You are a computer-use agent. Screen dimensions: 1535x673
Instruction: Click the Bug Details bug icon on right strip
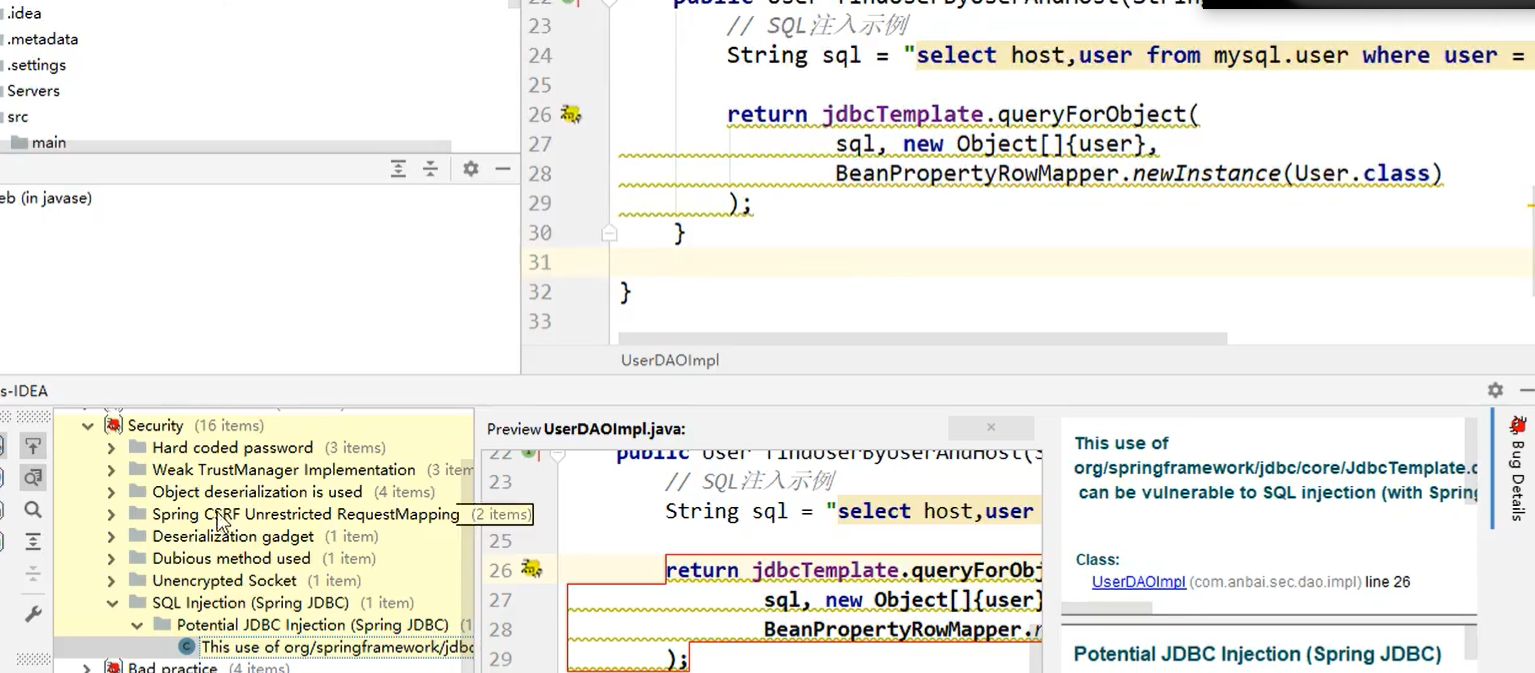(1518, 426)
